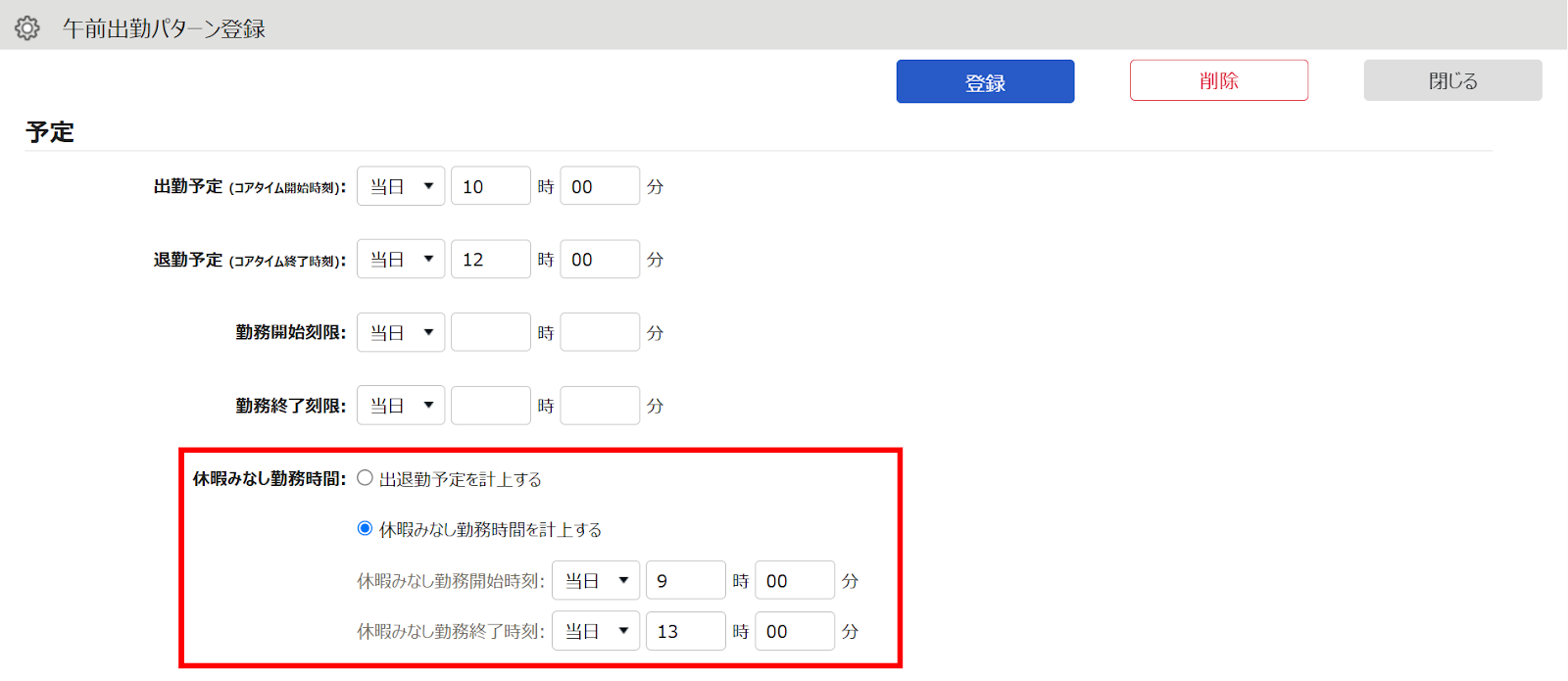This screenshot has height=681, width=1568.
Task: Focus the empty 勤務開始刻限 hour field
Action: (x=490, y=332)
